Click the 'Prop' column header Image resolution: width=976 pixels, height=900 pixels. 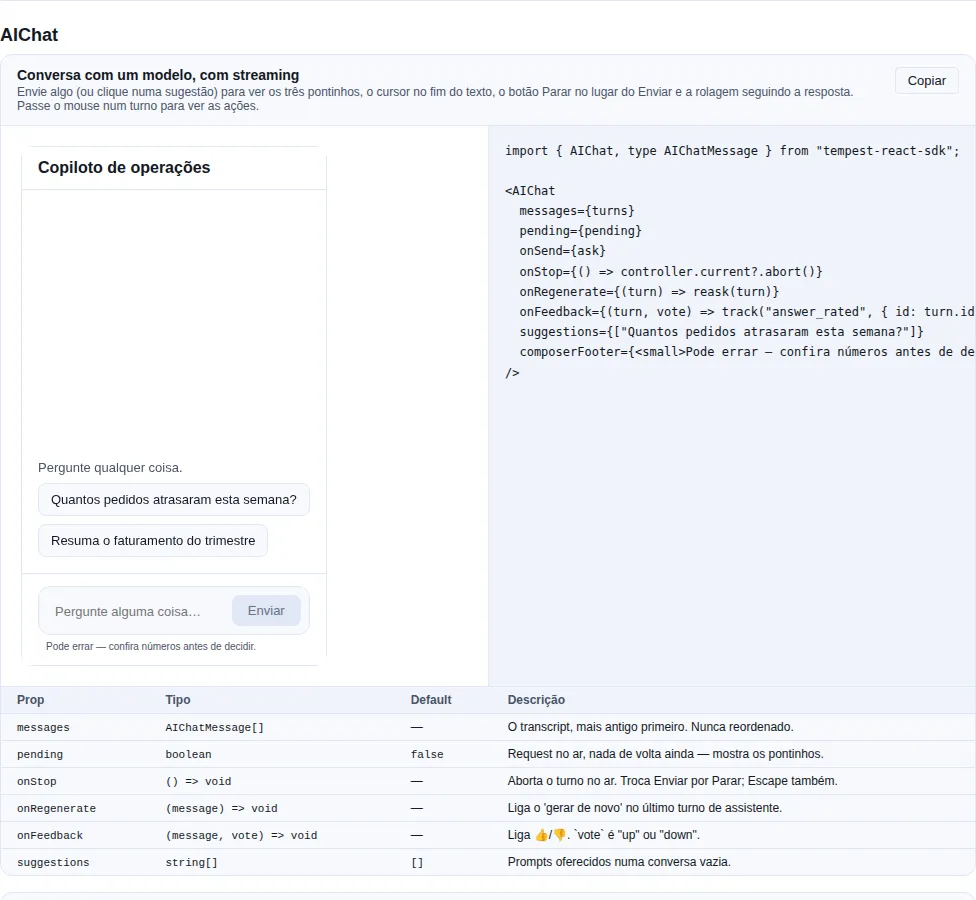30,700
